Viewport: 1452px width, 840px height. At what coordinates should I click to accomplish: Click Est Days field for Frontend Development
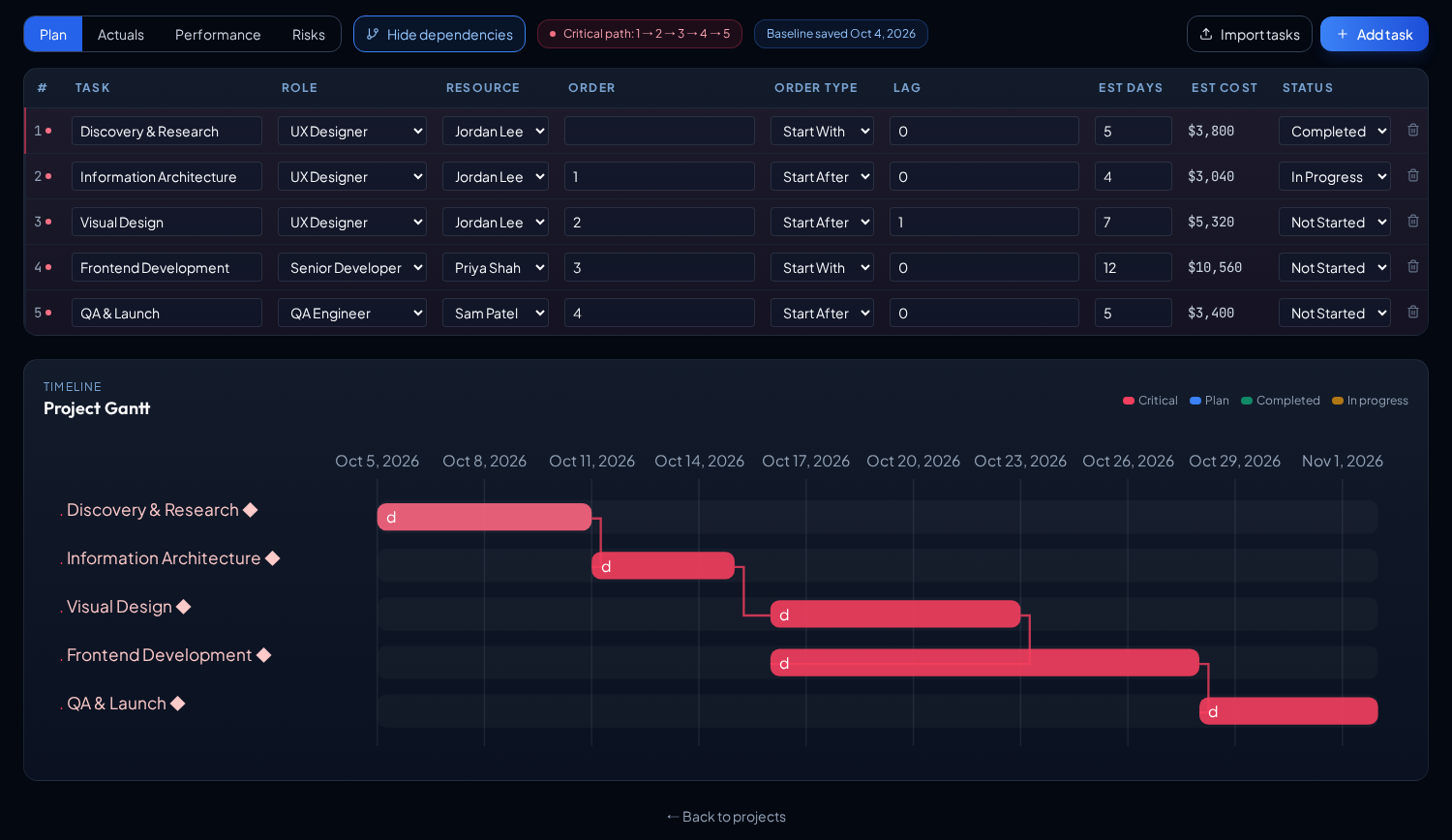pos(1134,267)
